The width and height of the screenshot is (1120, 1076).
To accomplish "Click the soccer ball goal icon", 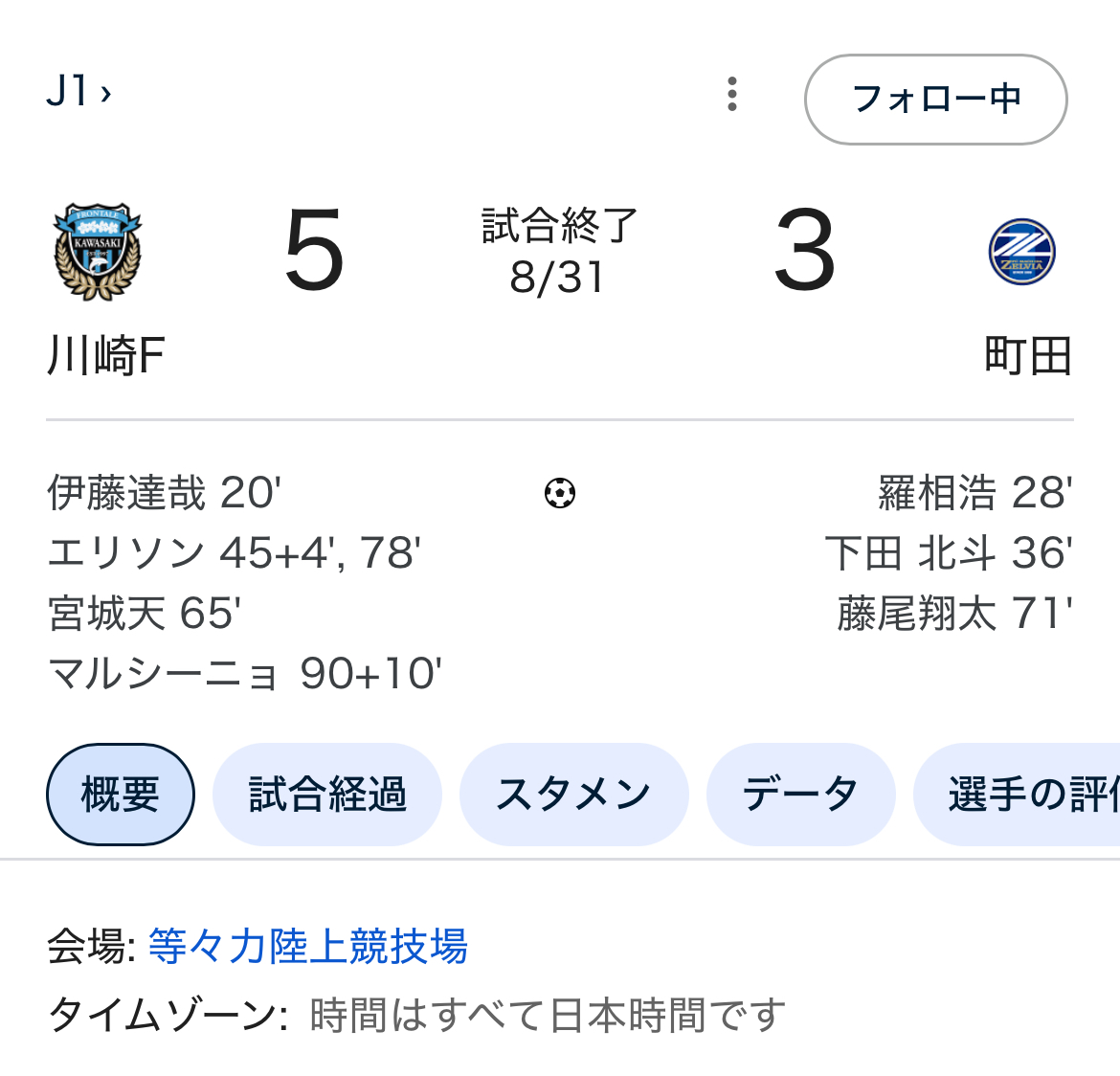I will (x=560, y=494).
